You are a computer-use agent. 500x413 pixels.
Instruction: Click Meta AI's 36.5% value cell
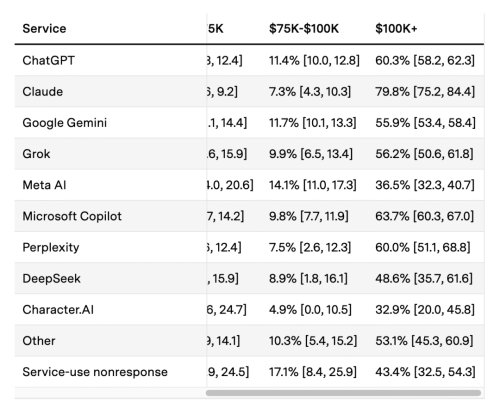click(425, 185)
